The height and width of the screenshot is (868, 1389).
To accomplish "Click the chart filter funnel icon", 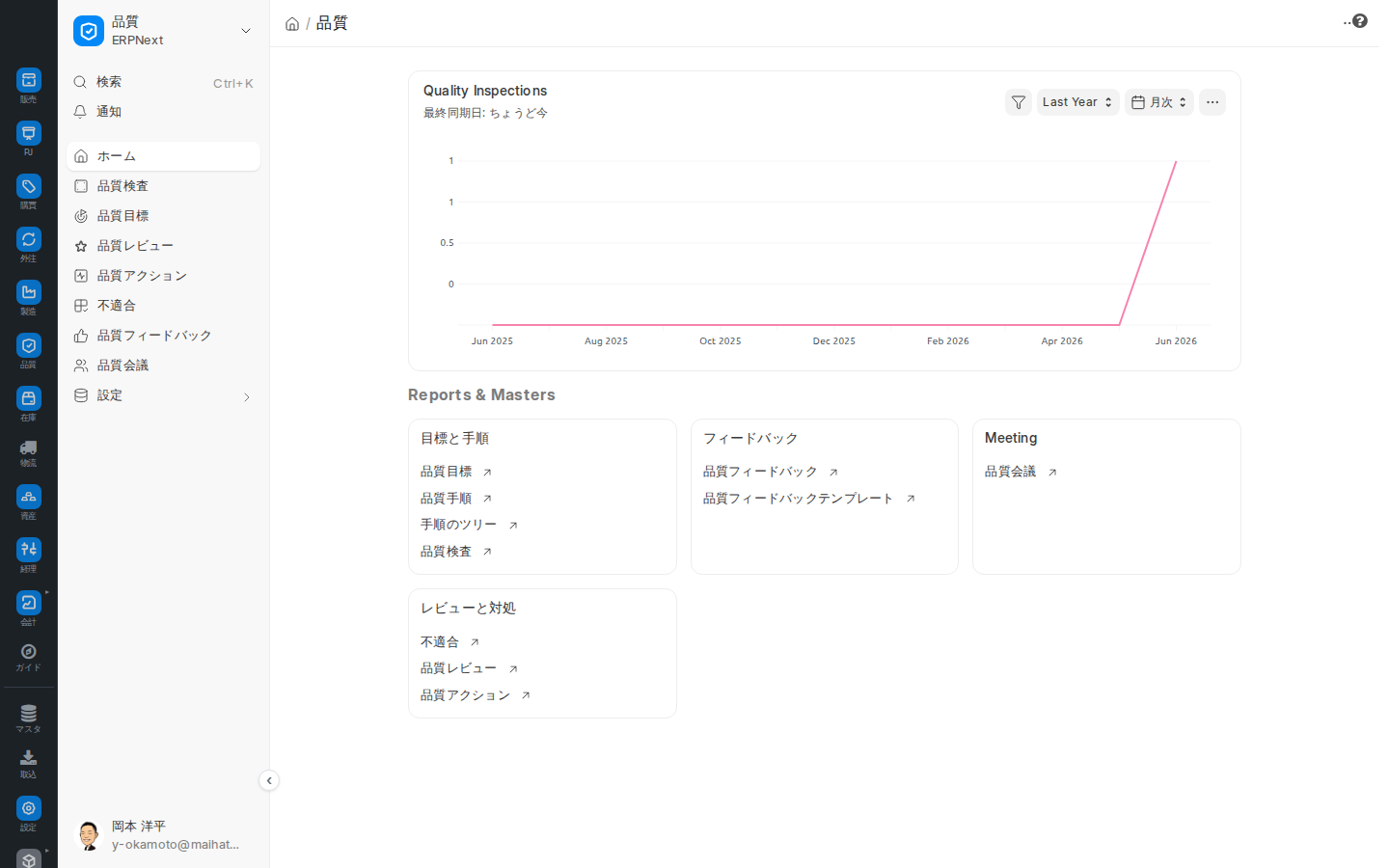I will (1019, 102).
